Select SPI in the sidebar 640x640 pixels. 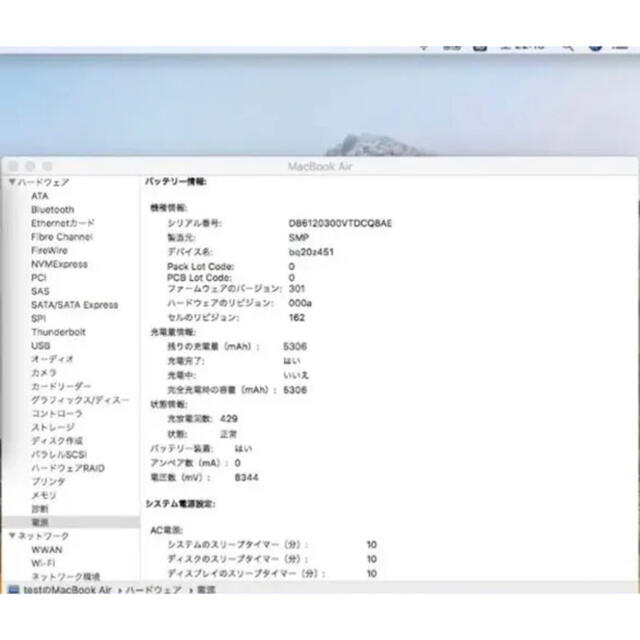38,318
